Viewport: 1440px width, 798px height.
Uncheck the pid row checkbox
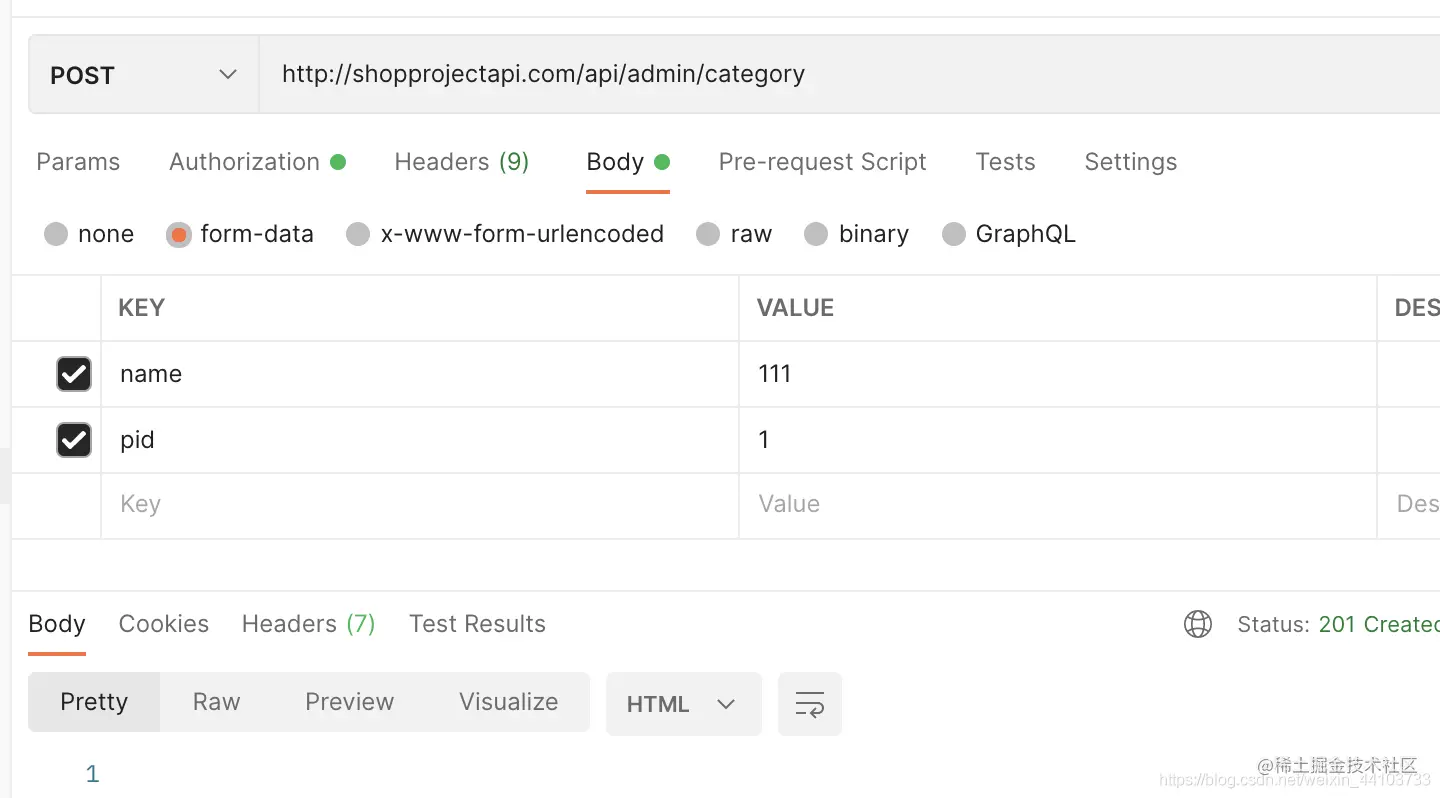click(74, 440)
